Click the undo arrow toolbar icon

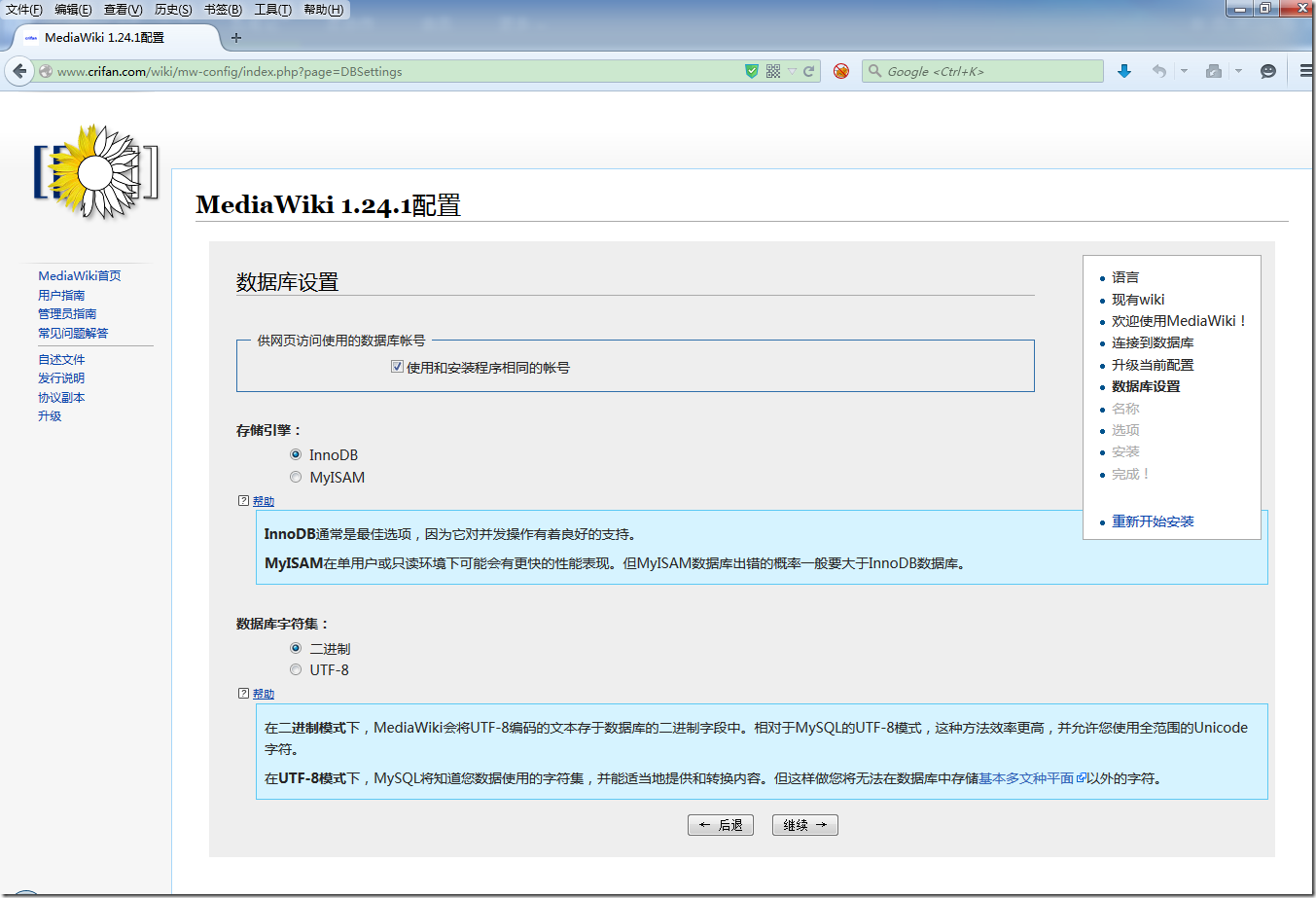pyautogui.click(x=1158, y=71)
